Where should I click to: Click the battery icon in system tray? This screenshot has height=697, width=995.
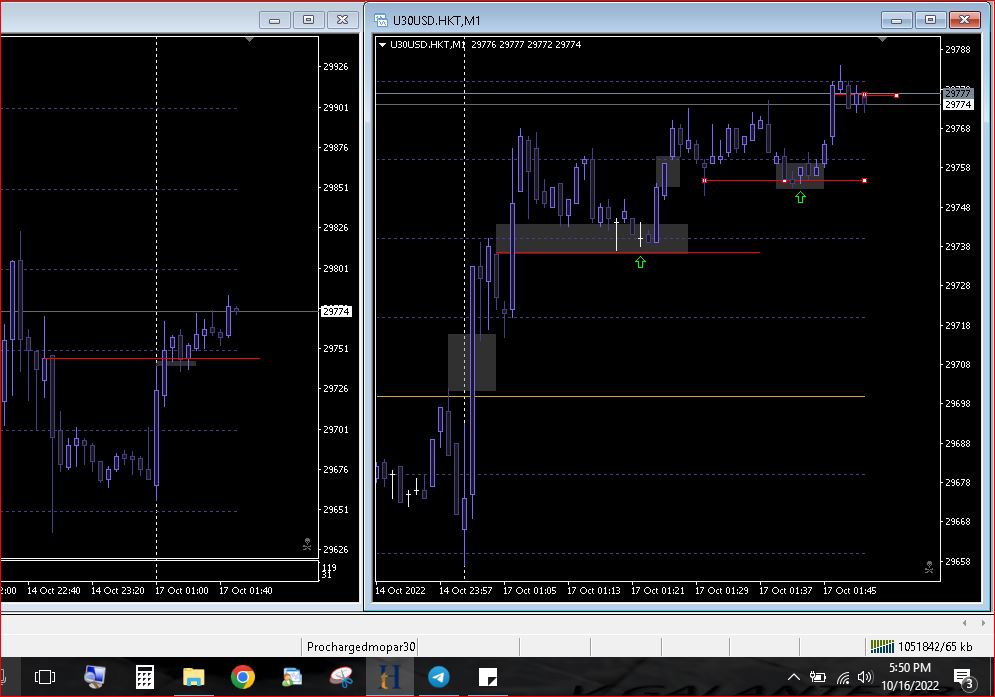pos(817,677)
